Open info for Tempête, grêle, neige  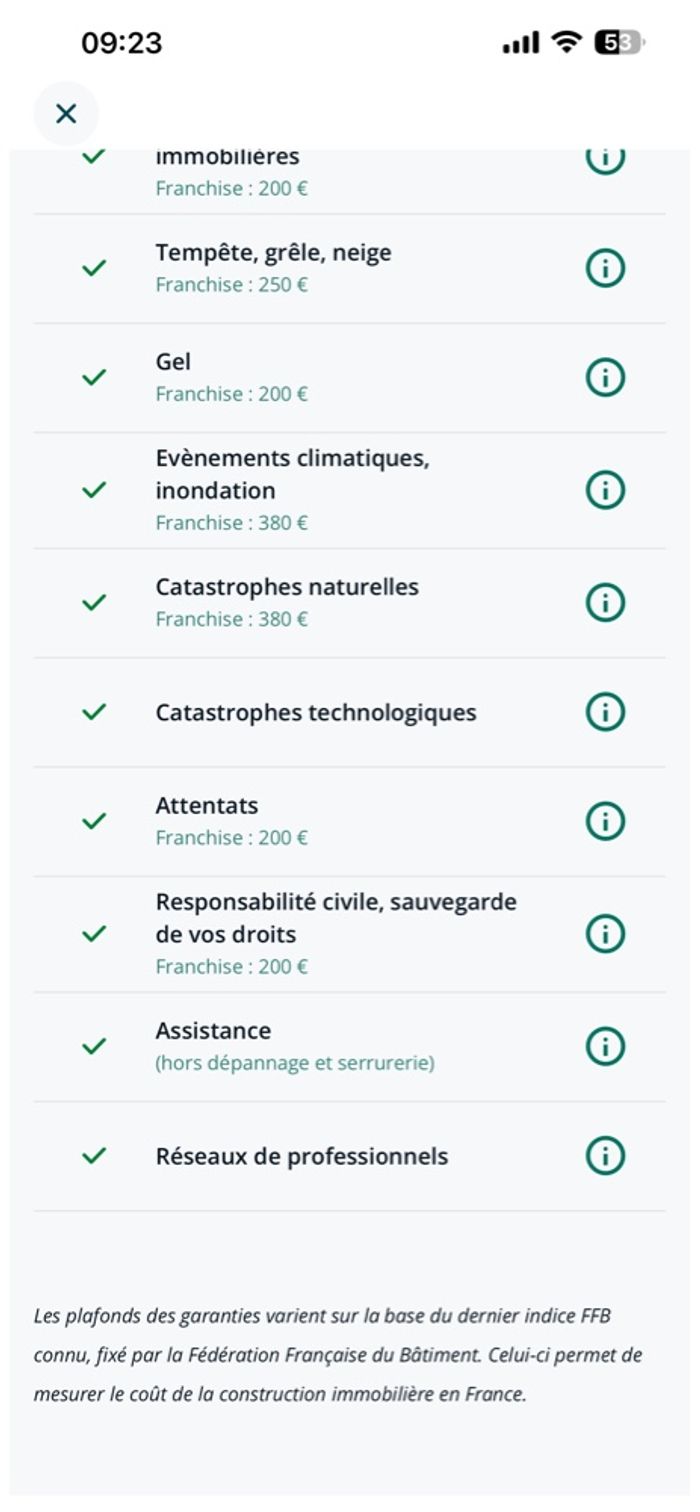pos(605,268)
